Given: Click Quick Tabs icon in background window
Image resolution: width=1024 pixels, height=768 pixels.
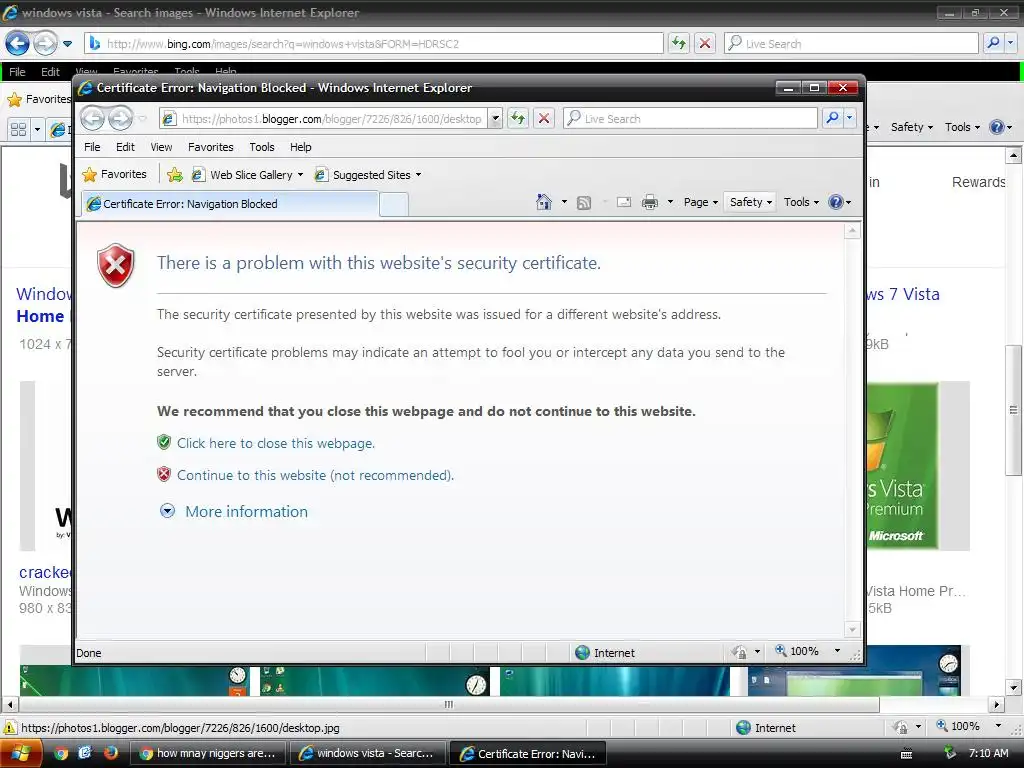Looking at the screenshot, I should click(x=18, y=129).
